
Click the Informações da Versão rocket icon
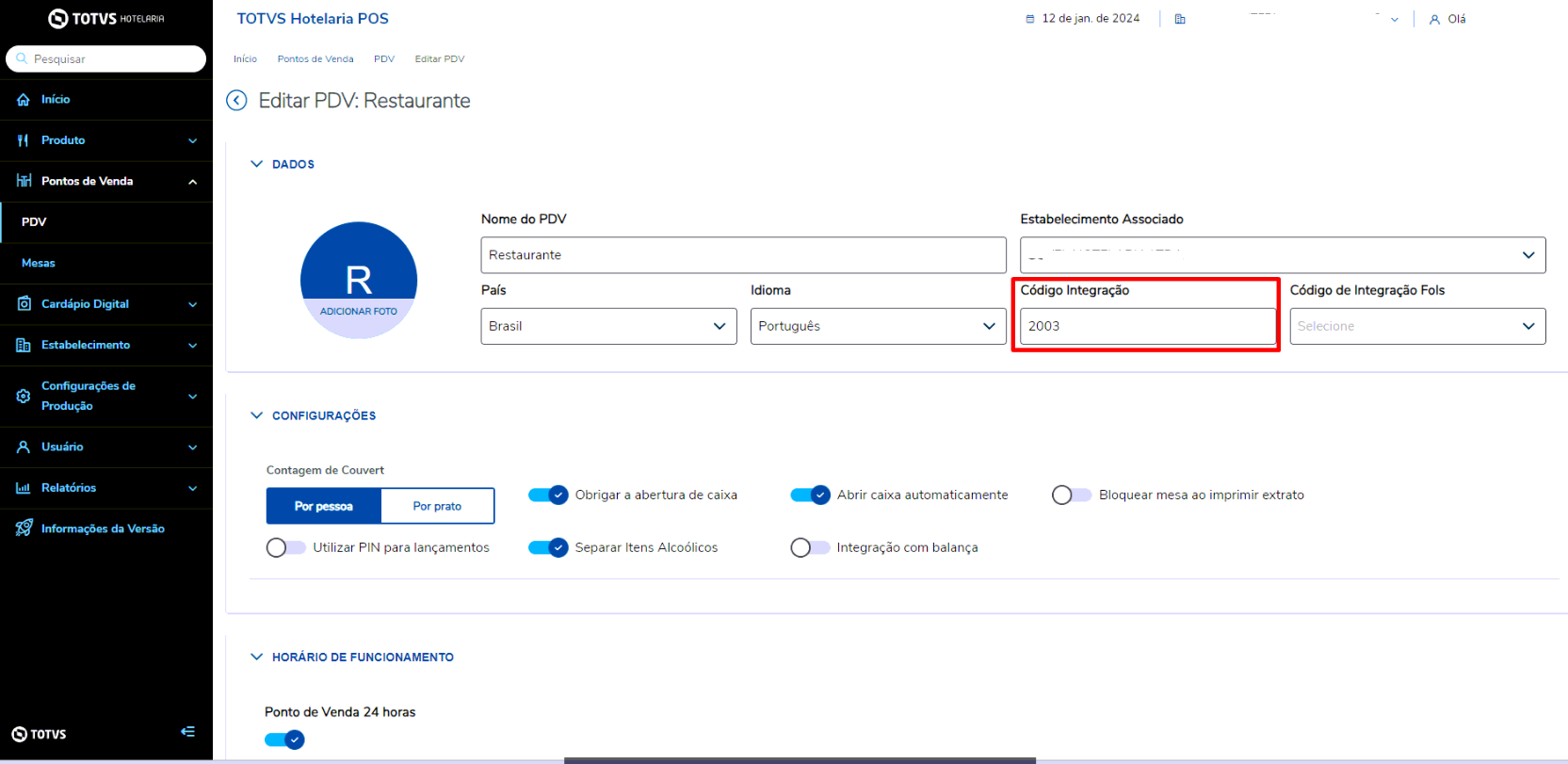(x=24, y=528)
